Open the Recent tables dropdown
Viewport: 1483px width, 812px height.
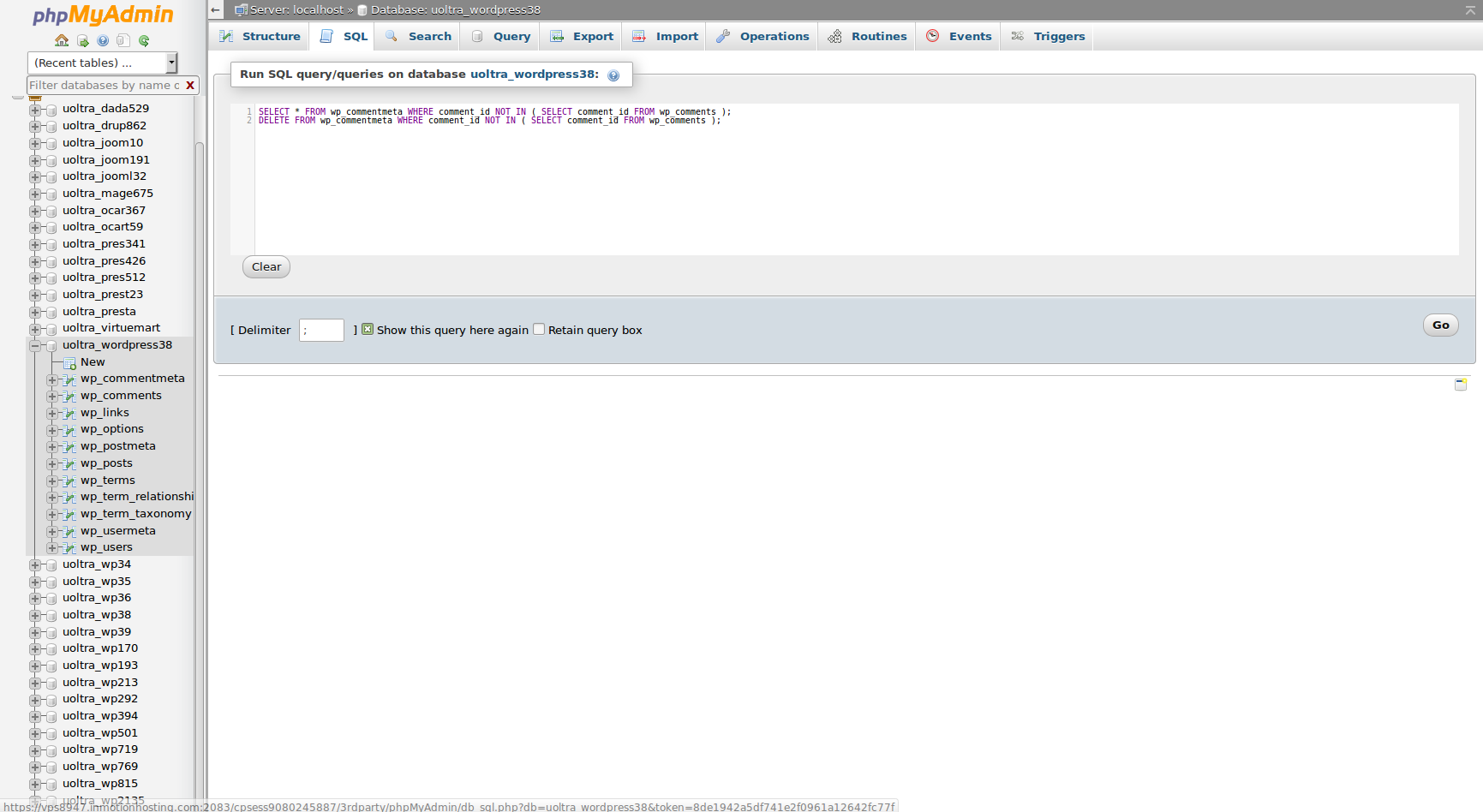[102, 63]
